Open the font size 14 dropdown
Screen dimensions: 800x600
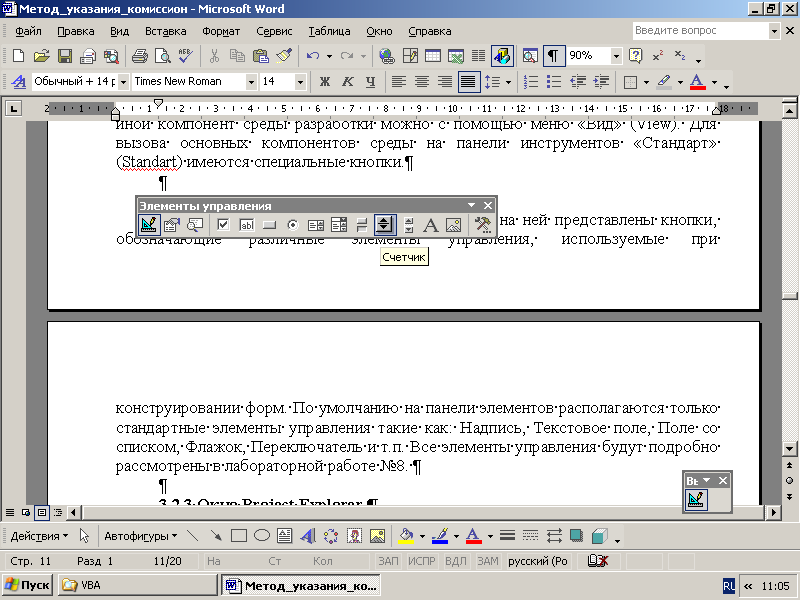(301, 82)
